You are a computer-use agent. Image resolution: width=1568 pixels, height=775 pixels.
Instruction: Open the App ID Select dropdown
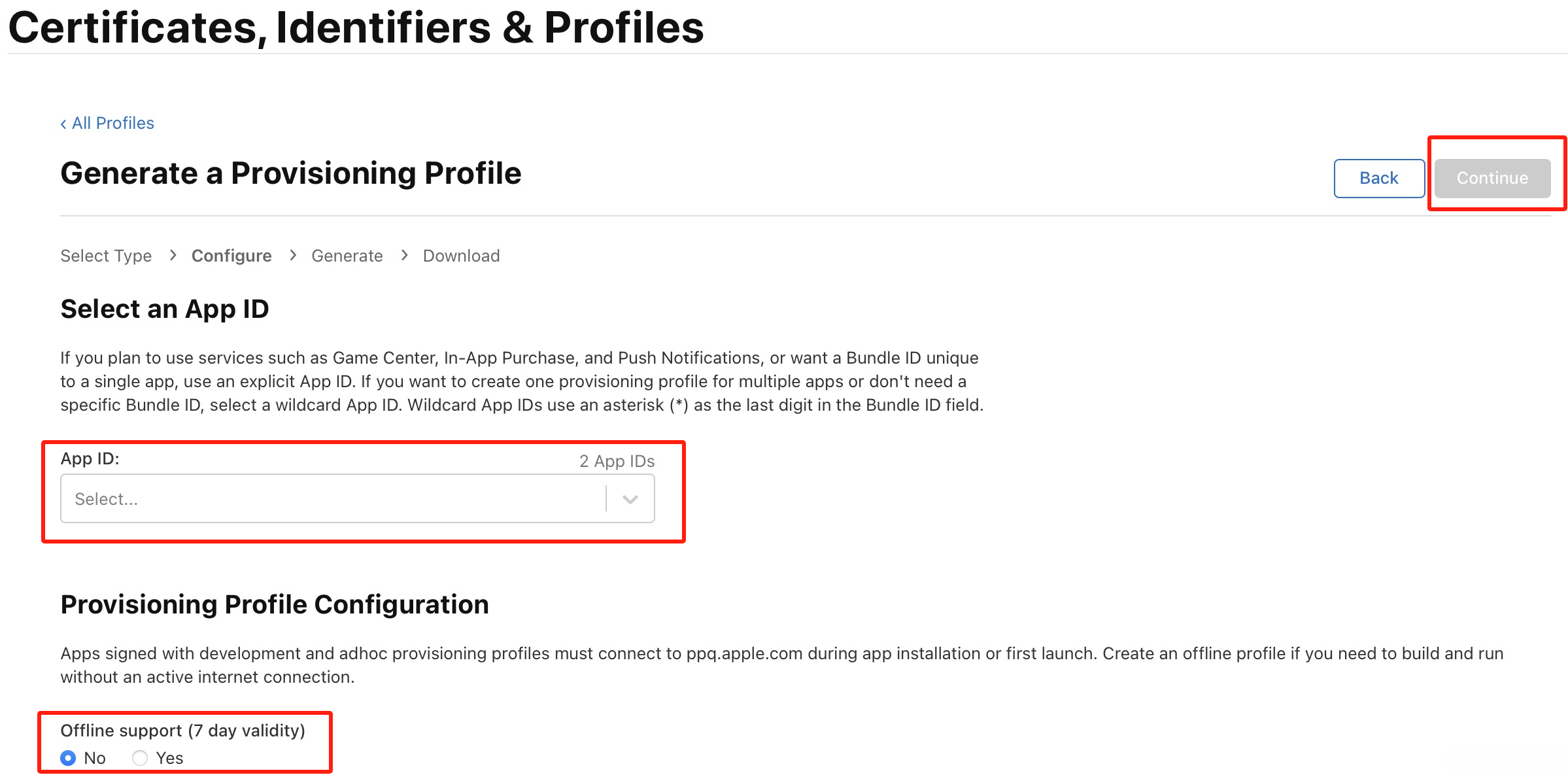tap(333, 499)
